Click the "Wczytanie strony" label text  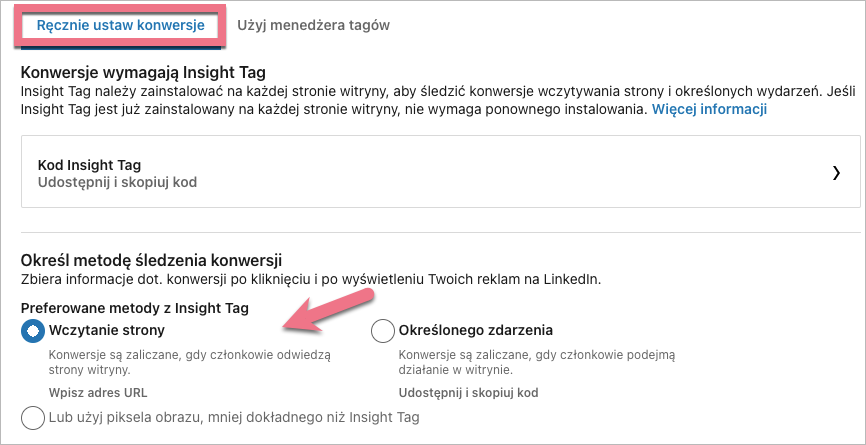point(107,330)
